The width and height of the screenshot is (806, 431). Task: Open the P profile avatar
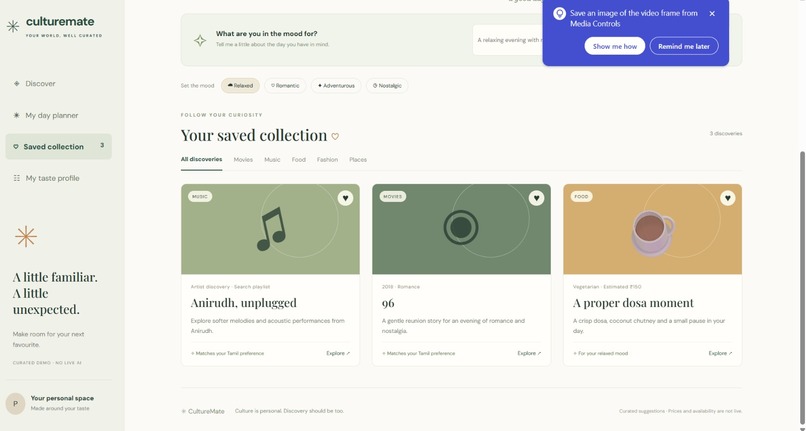point(15,404)
